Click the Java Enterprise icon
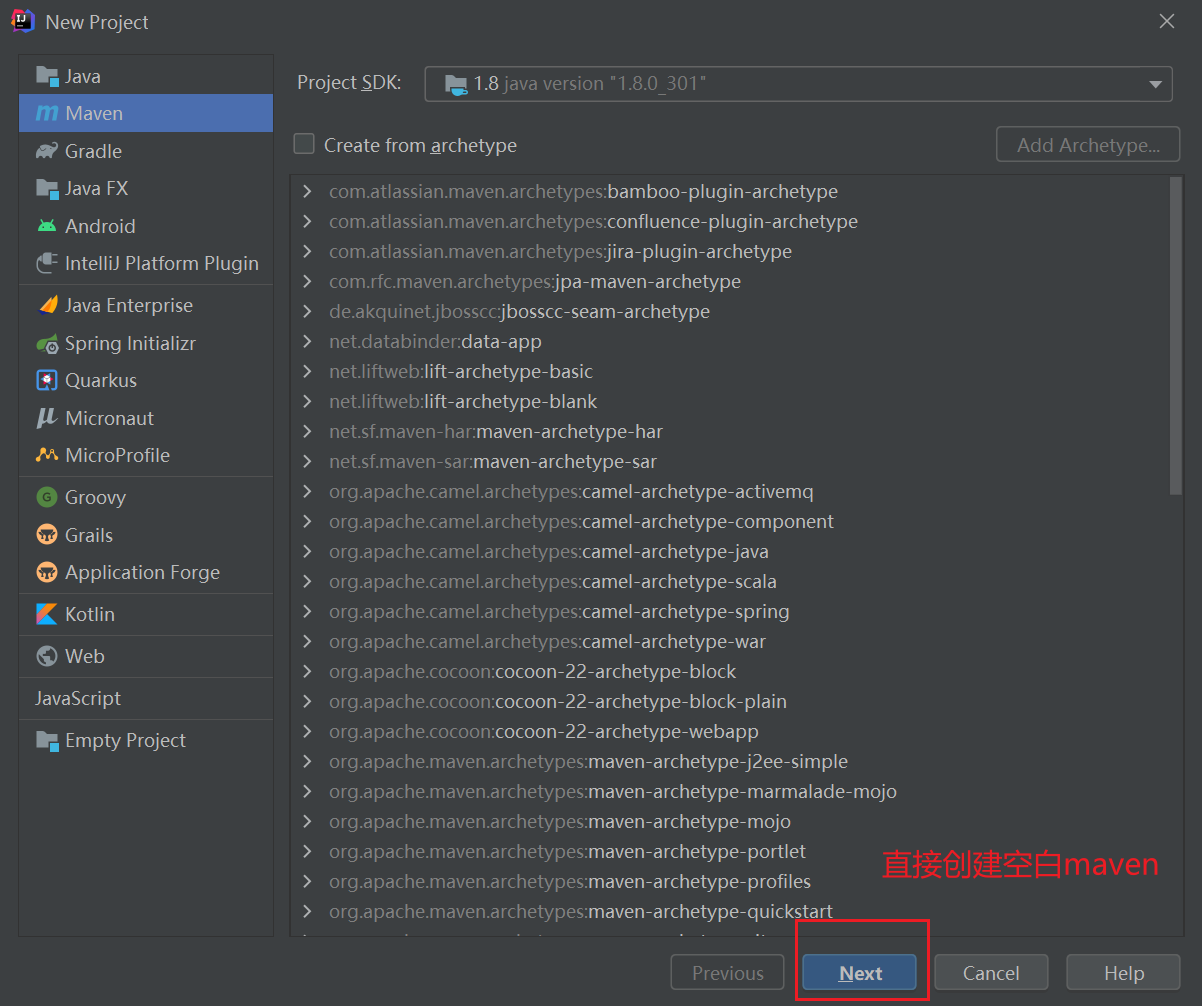 [47, 305]
